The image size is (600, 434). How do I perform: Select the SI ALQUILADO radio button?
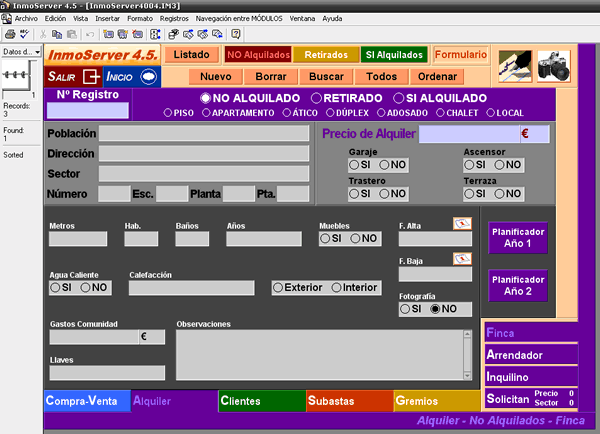399,98
